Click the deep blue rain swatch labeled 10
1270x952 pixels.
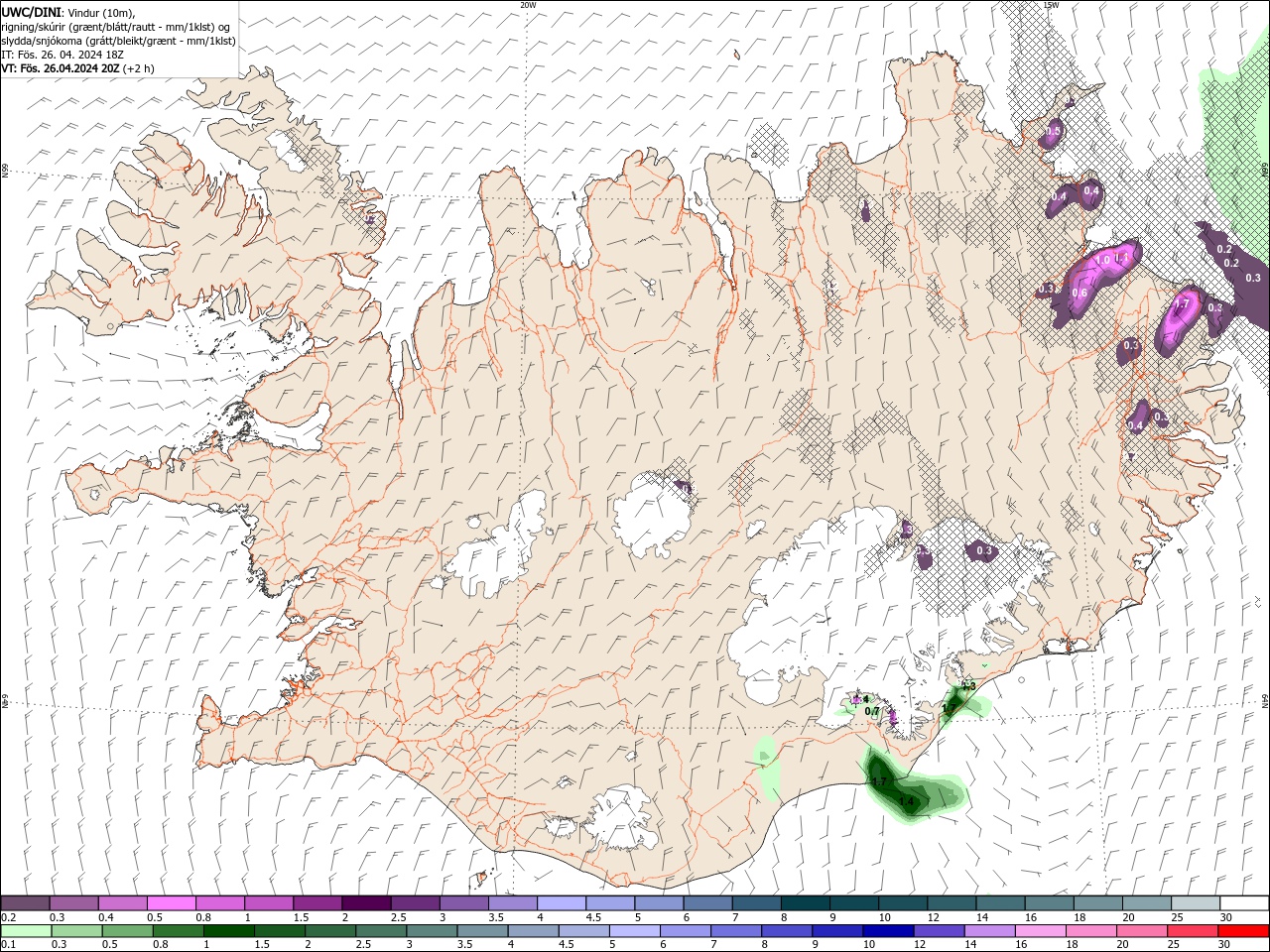point(888,931)
